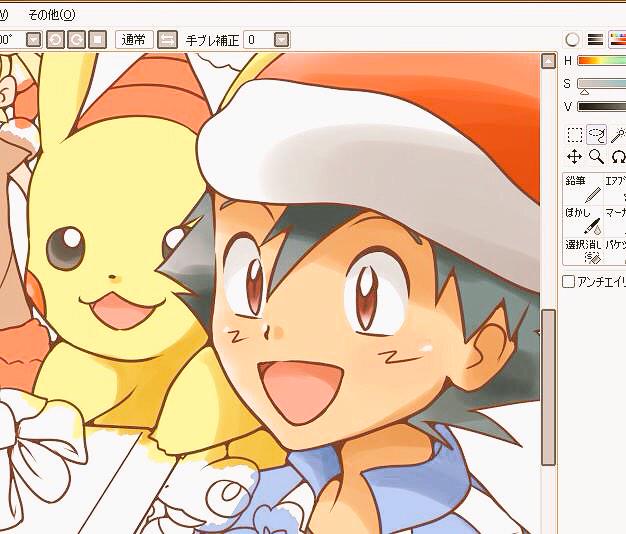Choose the 選択消し selection eraser tool
626x534 pixels.
click(583, 251)
